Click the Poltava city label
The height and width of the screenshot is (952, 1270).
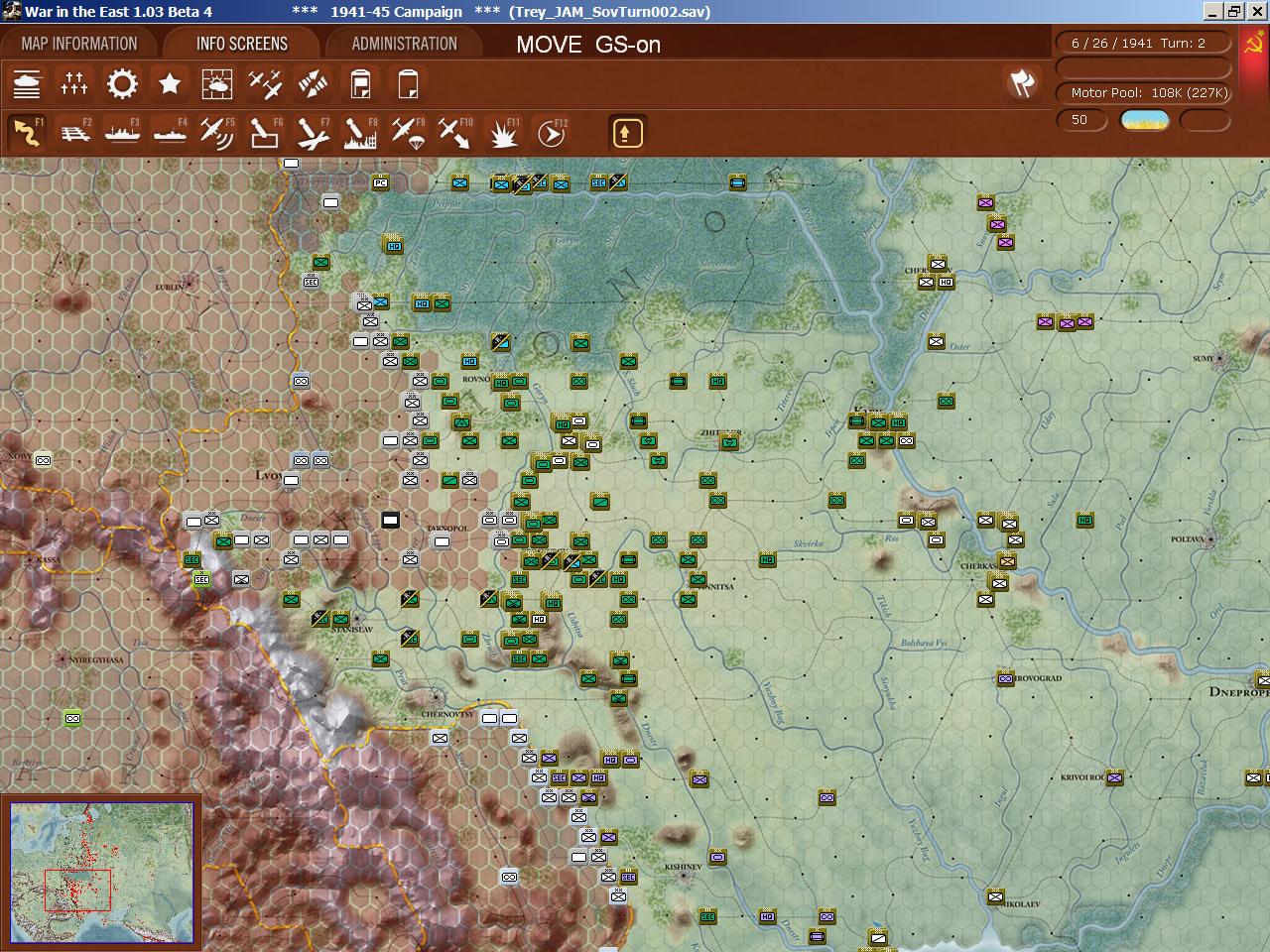click(x=1187, y=539)
